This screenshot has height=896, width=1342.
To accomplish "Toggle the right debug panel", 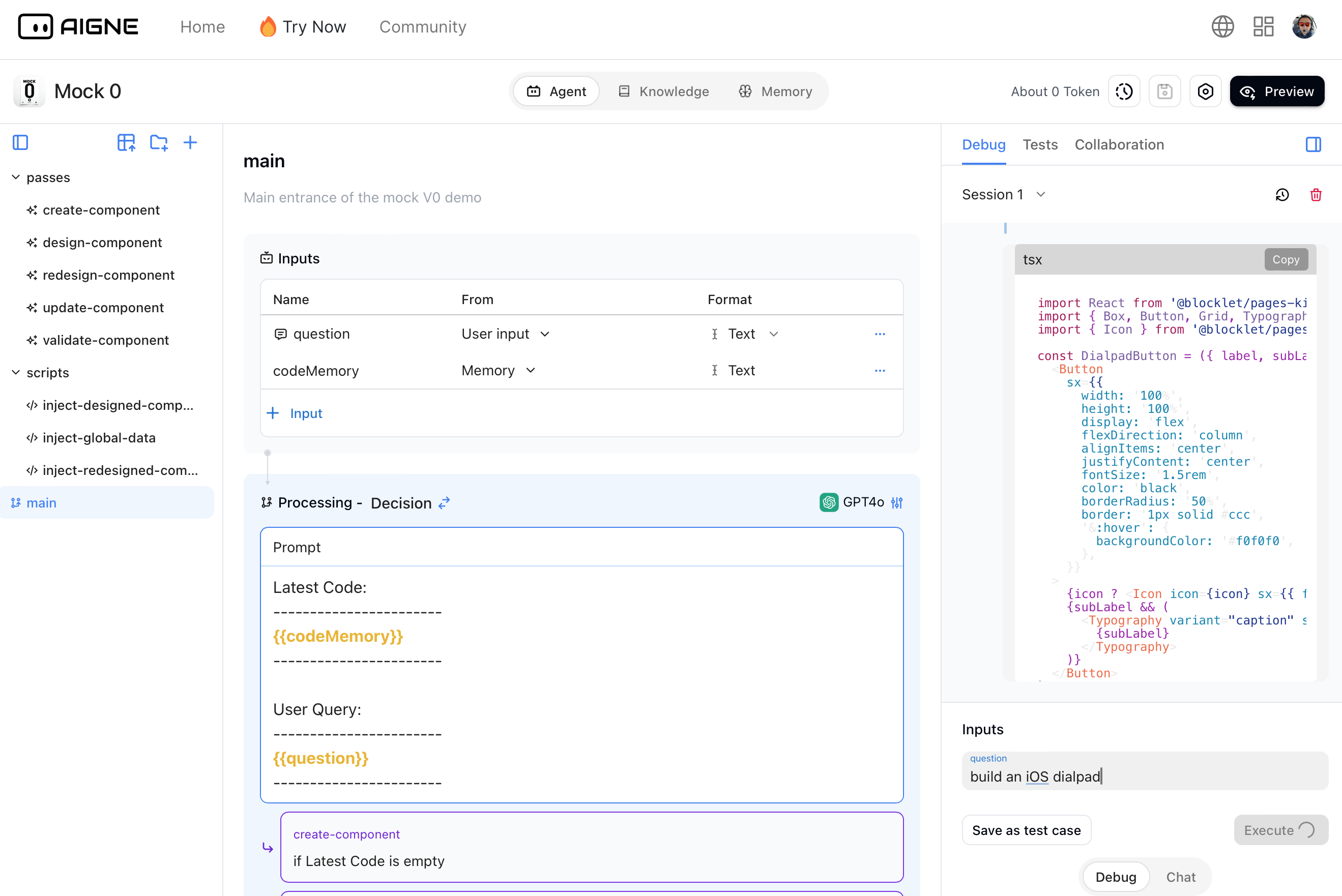I will point(1313,144).
